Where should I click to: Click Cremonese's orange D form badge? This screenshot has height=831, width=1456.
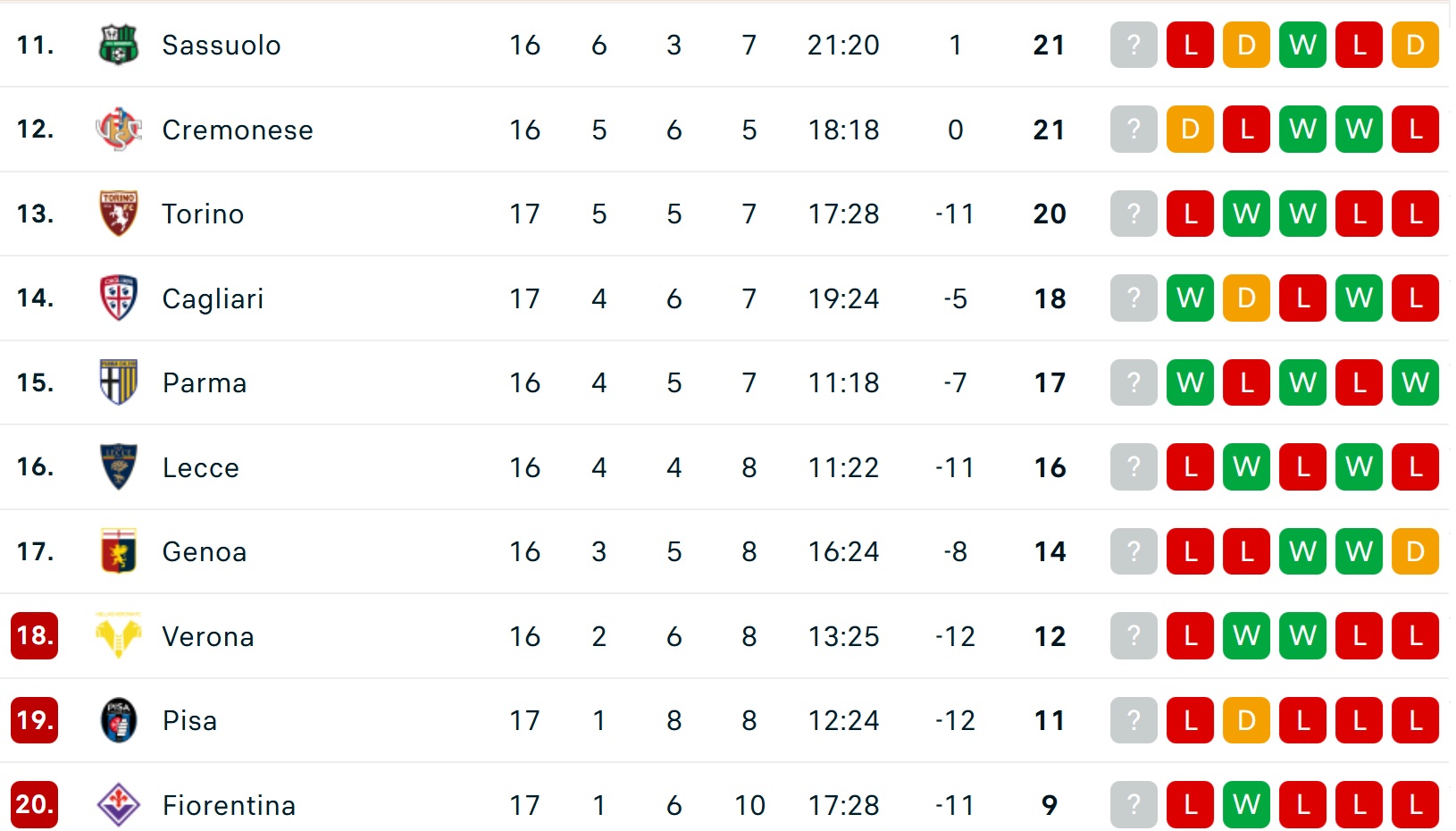[x=1190, y=130]
